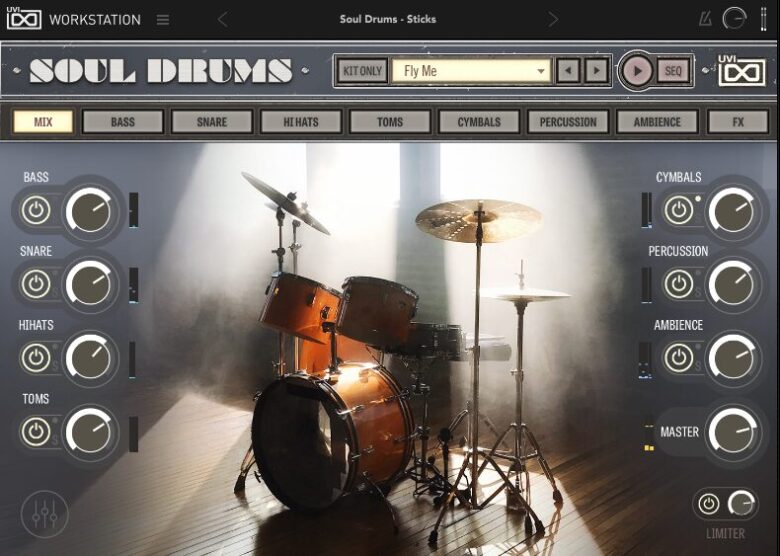Screen dimensions: 780x556
Task: Solo the Percussion channel with its S button
Action: point(698,293)
